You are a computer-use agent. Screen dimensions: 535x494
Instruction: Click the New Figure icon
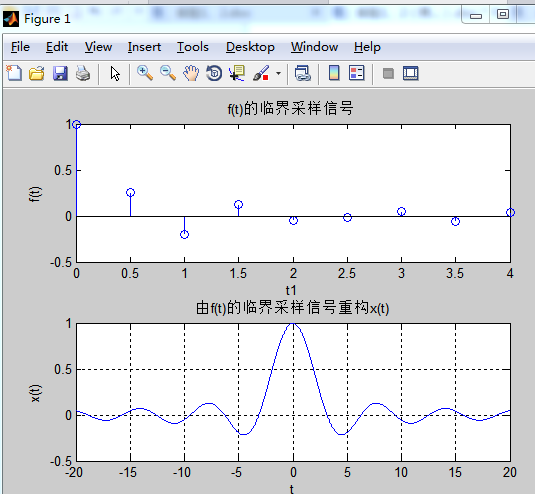pyautogui.click(x=14, y=73)
